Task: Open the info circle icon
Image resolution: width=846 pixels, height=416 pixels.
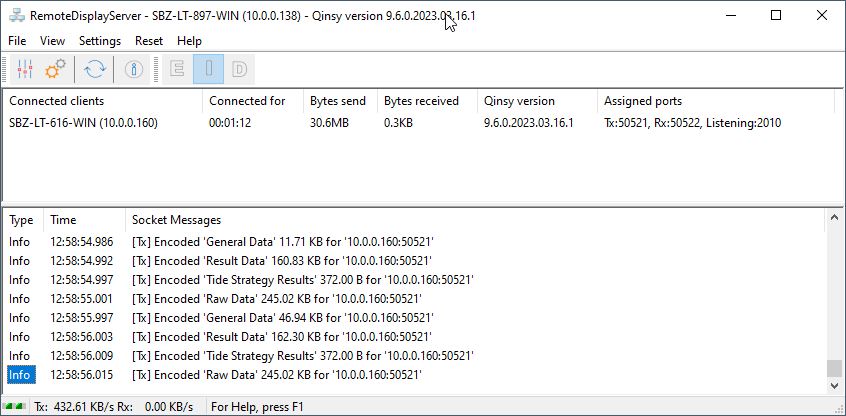Action: pos(133,69)
